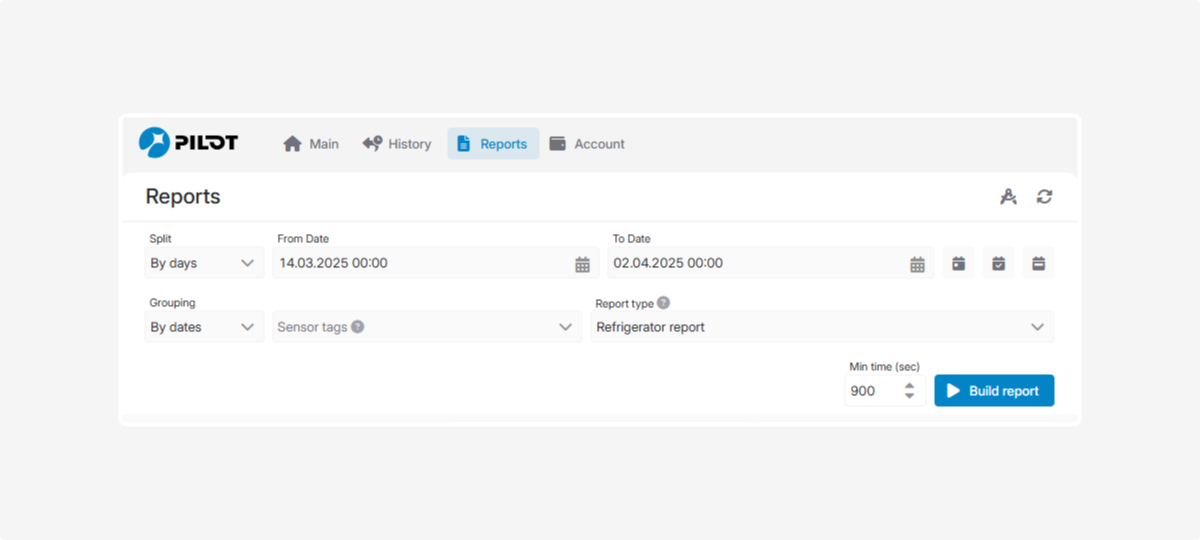Open the Report type Refrigerator report dropdown
This screenshot has width=1200, height=540.
click(1037, 327)
